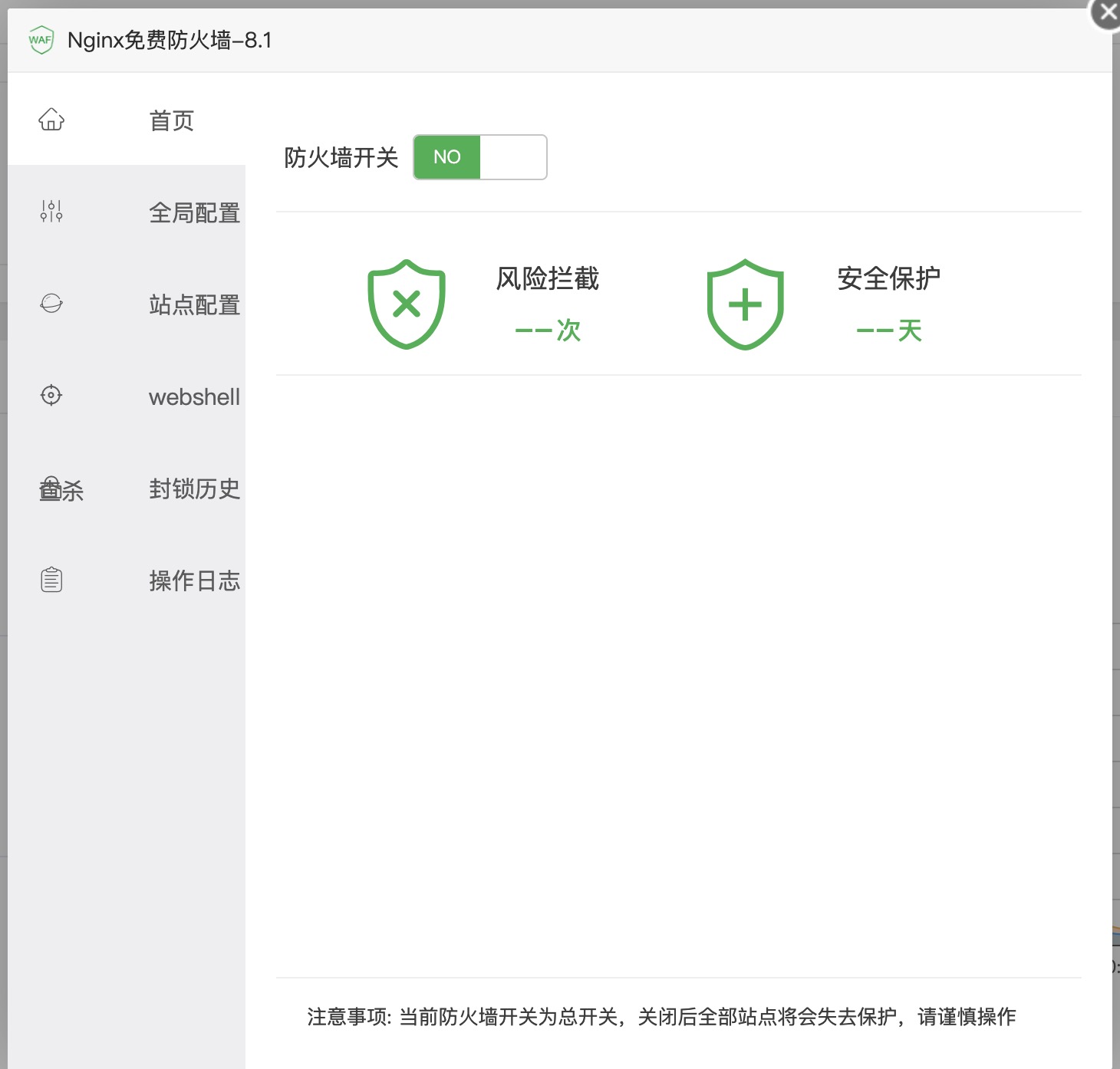Click the 安全保护 heading text
The image size is (1120, 1069).
click(x=889, y=278)
